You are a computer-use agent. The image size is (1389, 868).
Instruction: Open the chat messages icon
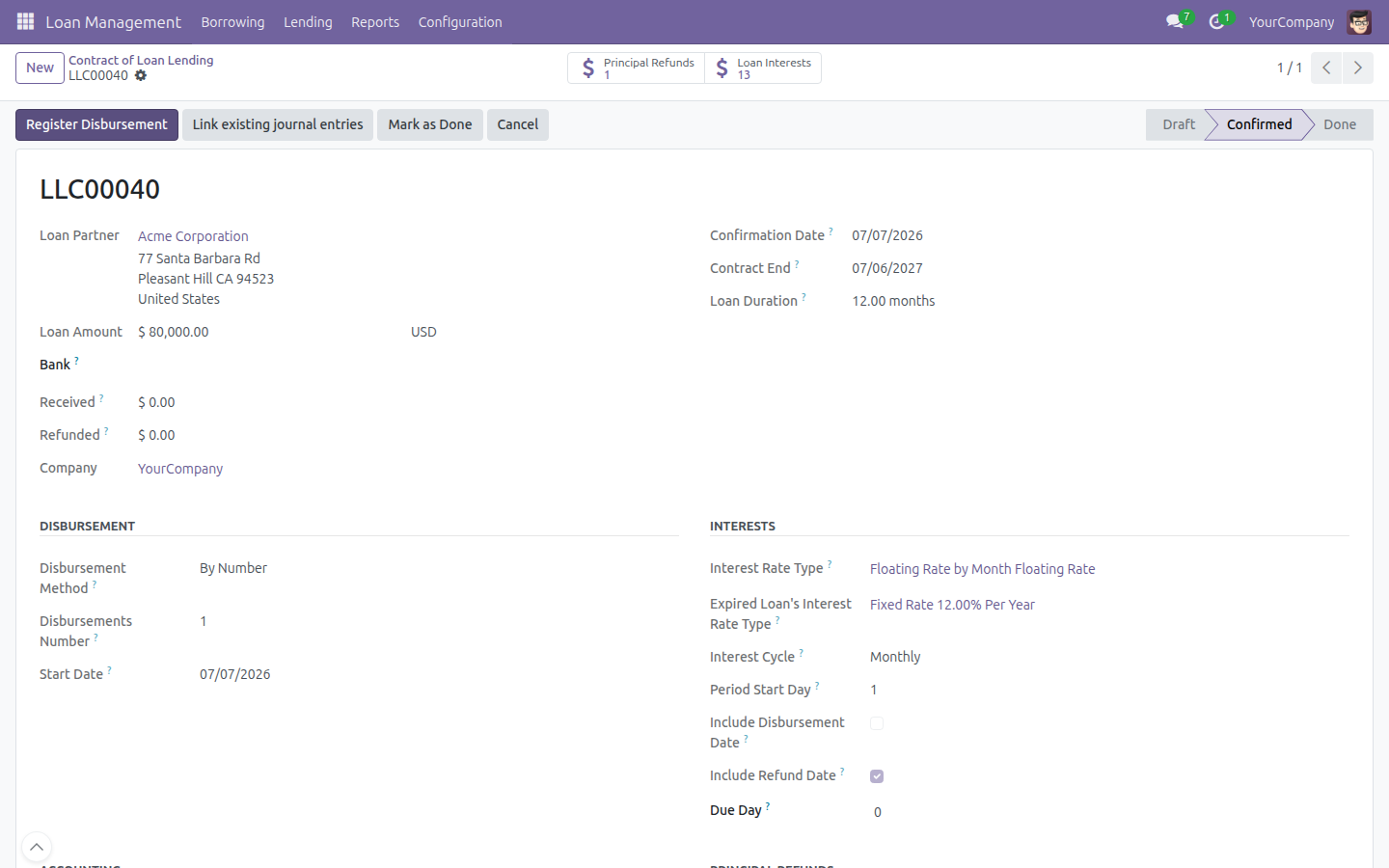[x=1174, y=21]
